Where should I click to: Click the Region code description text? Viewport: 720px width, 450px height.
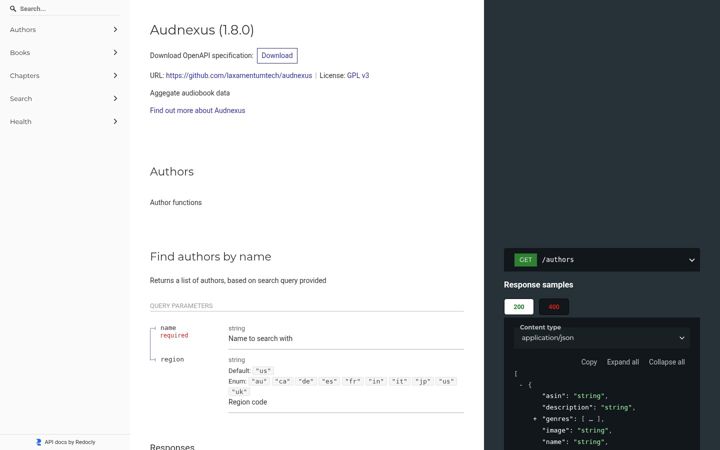[248, 402]
